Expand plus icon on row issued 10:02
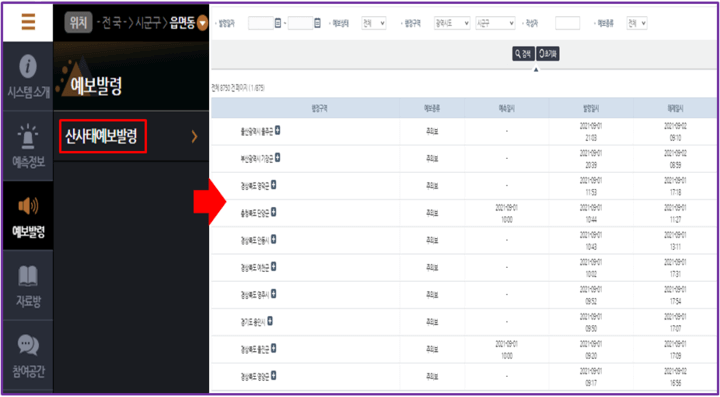Viewport: 720px width, 397px height. [274, 266]
